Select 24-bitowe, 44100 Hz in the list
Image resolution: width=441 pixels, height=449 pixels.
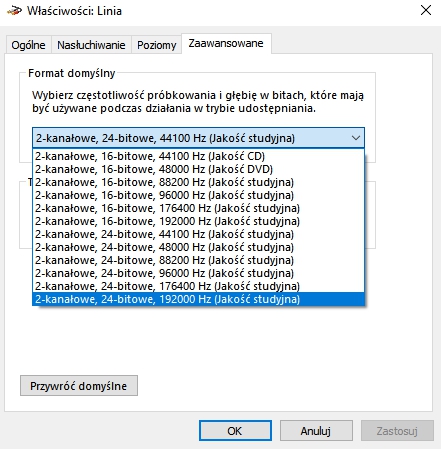click(198, 234)
